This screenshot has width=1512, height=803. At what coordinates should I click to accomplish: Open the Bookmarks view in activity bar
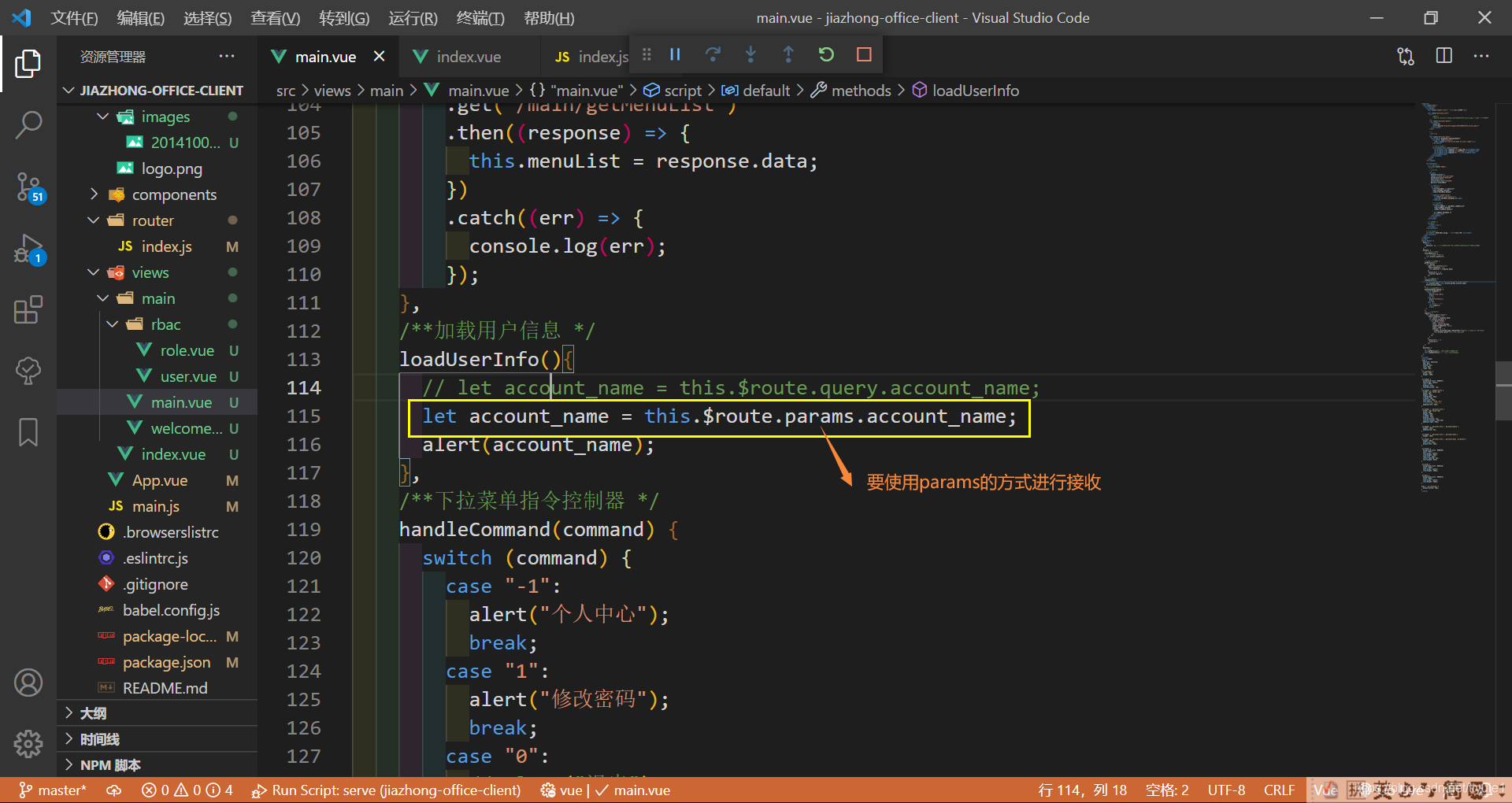(28, 432)
